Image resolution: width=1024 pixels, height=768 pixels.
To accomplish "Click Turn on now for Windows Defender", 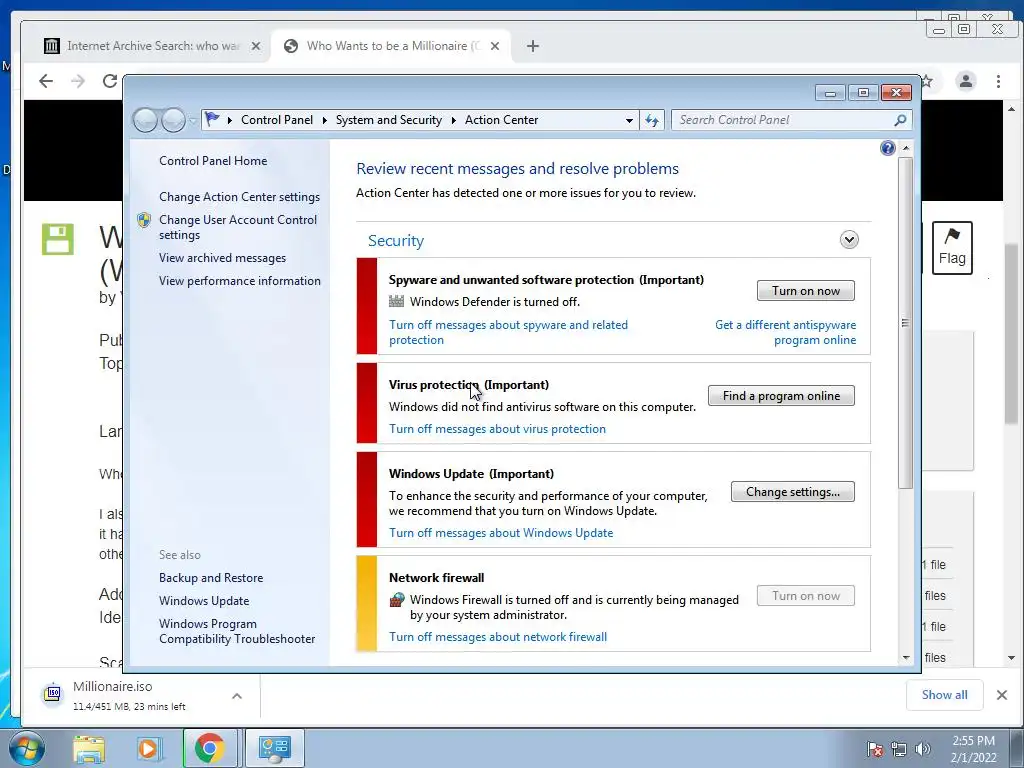I will pyautogui.click(x=806, y=291).
